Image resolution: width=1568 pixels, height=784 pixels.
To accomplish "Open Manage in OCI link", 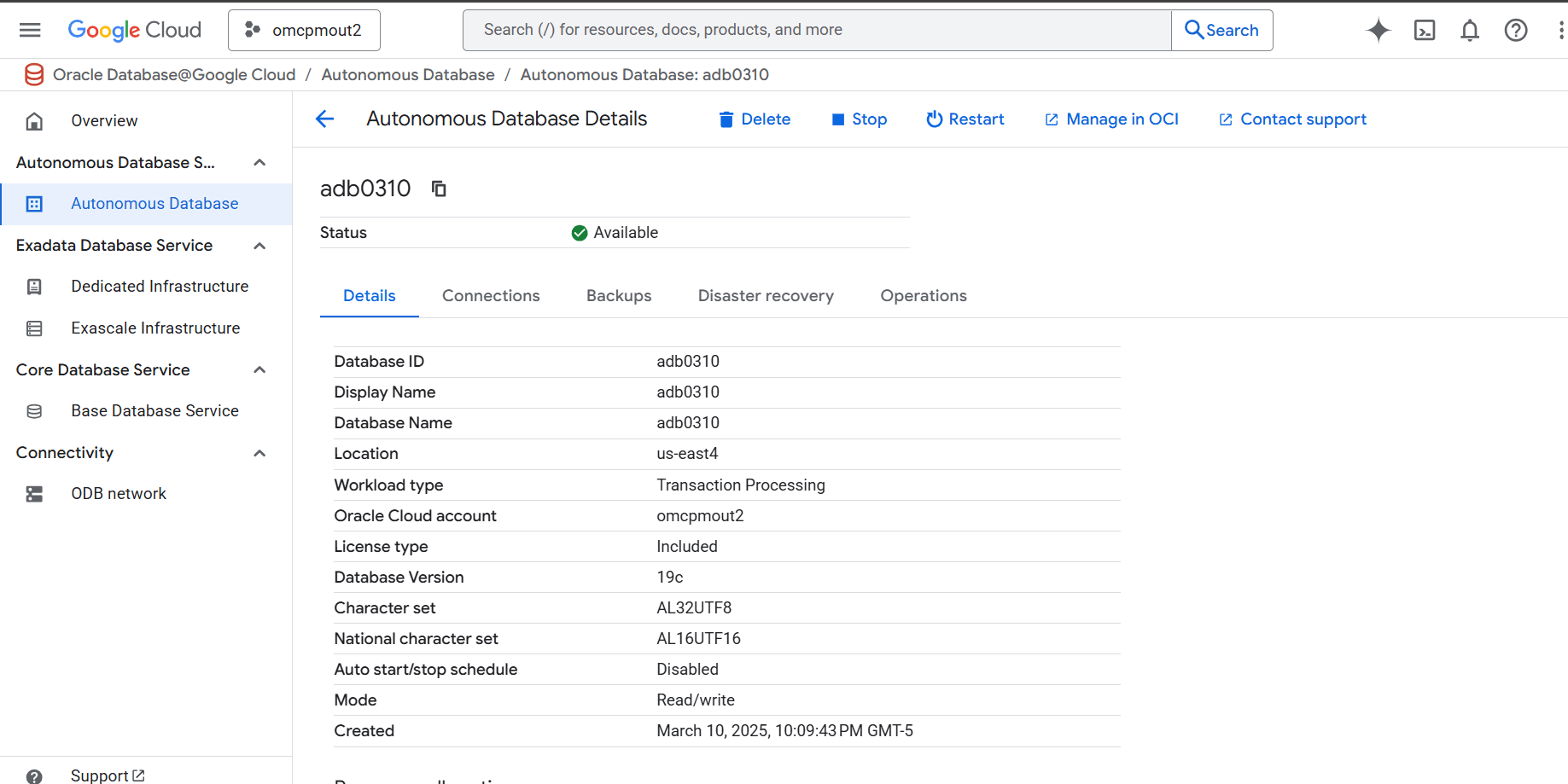I will pyautogui.click(x=1110, y=119).
